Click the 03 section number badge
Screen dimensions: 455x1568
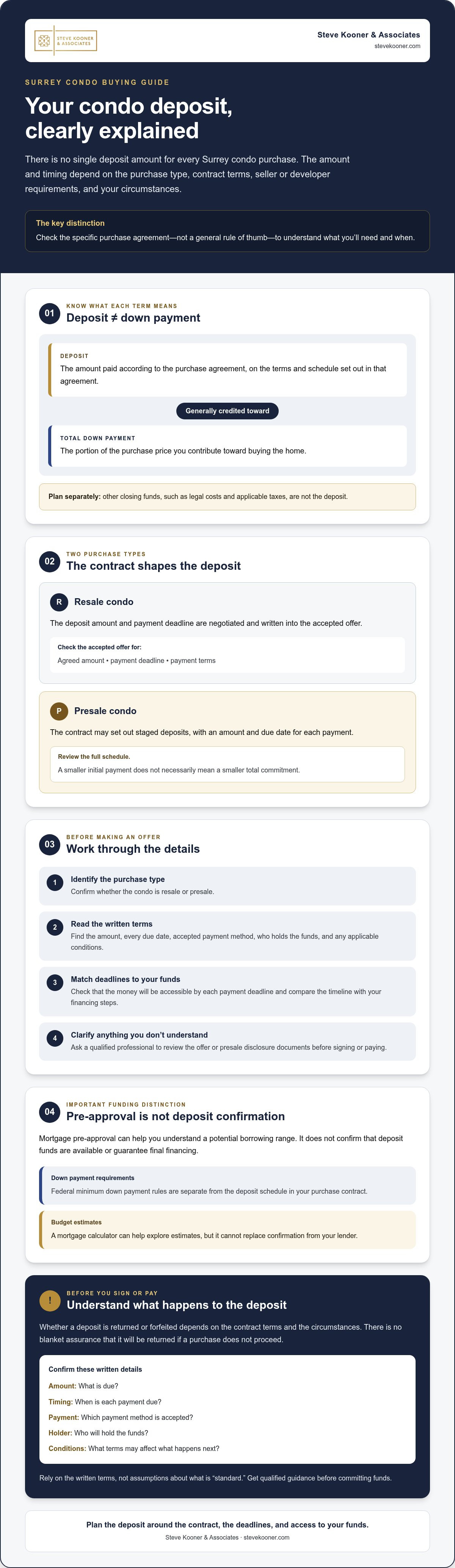[49, 844]
